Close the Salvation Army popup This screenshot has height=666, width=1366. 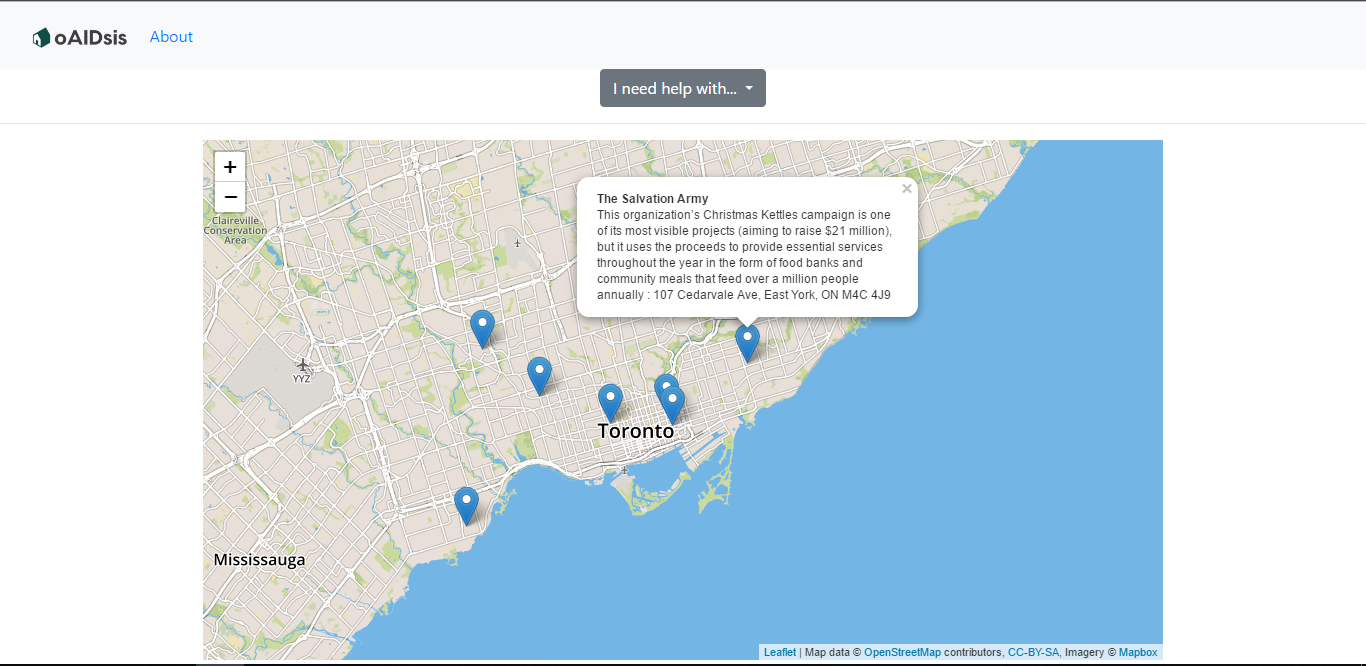tap(906, 188)
